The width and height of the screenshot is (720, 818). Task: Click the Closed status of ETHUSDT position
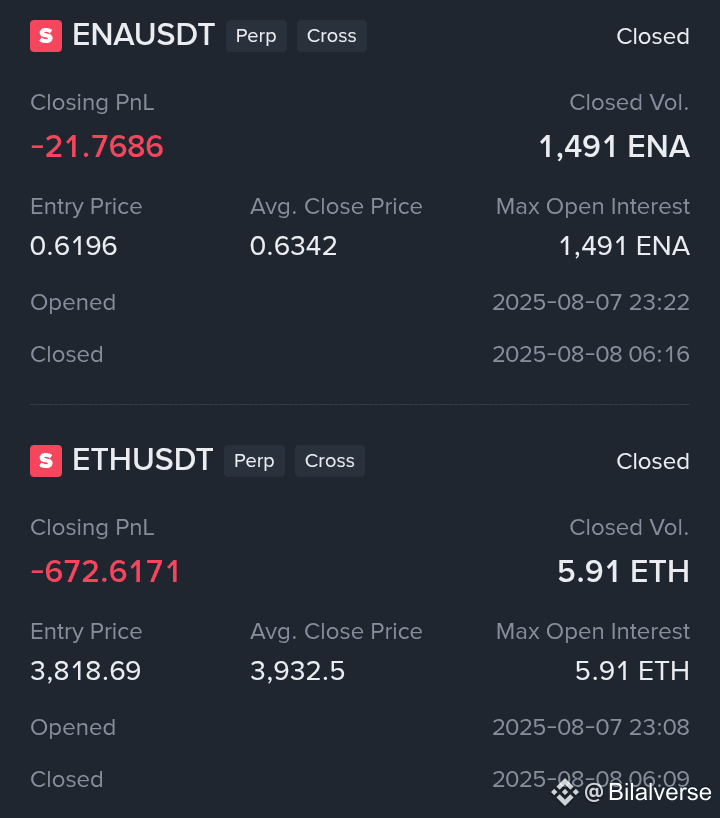click(x=653, y=461)
